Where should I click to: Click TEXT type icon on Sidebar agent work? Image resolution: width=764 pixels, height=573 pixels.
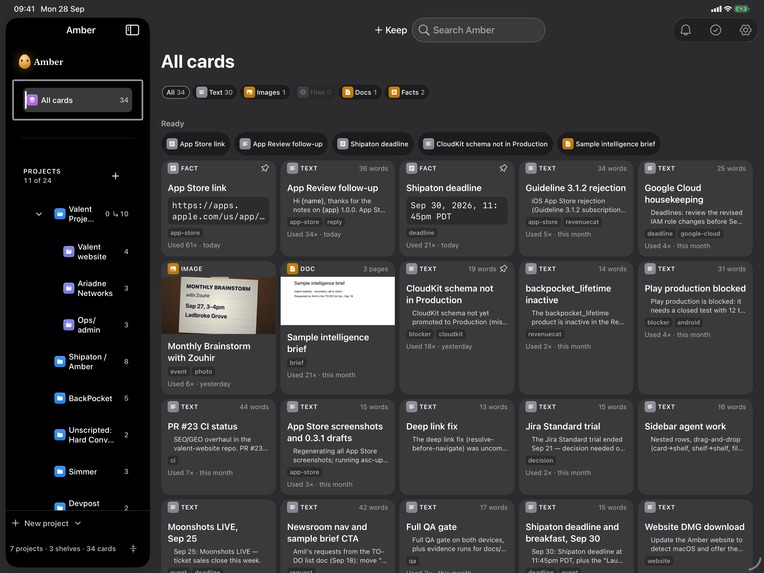tap(650, 406)
